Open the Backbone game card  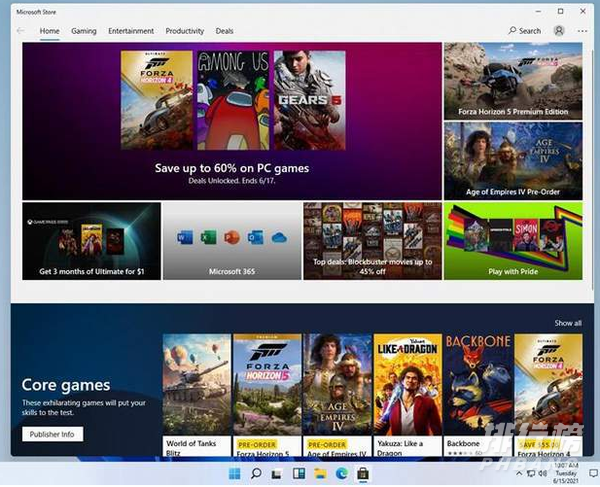(478, 395)
